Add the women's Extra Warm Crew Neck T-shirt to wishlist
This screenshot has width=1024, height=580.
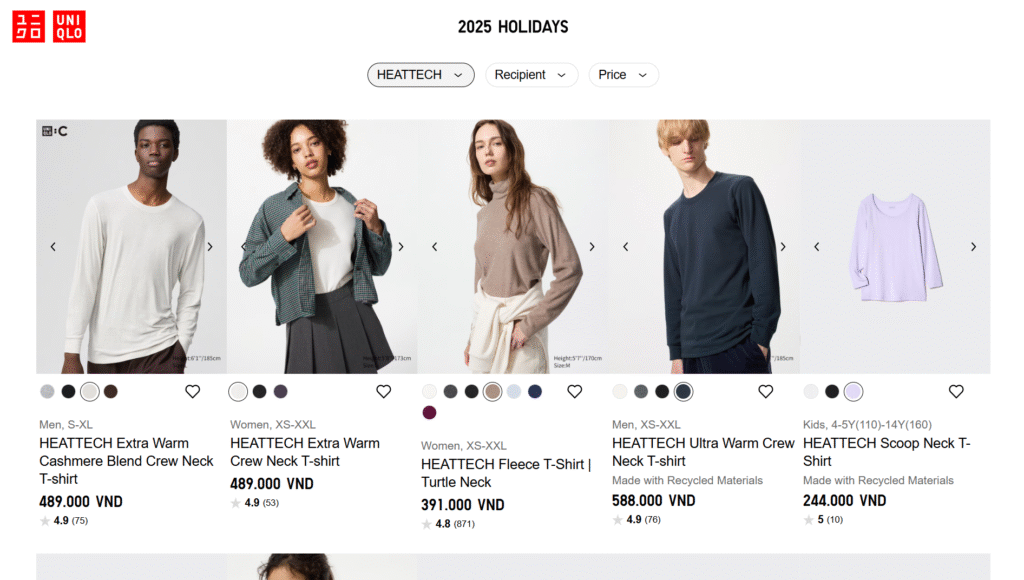point(383,391)
